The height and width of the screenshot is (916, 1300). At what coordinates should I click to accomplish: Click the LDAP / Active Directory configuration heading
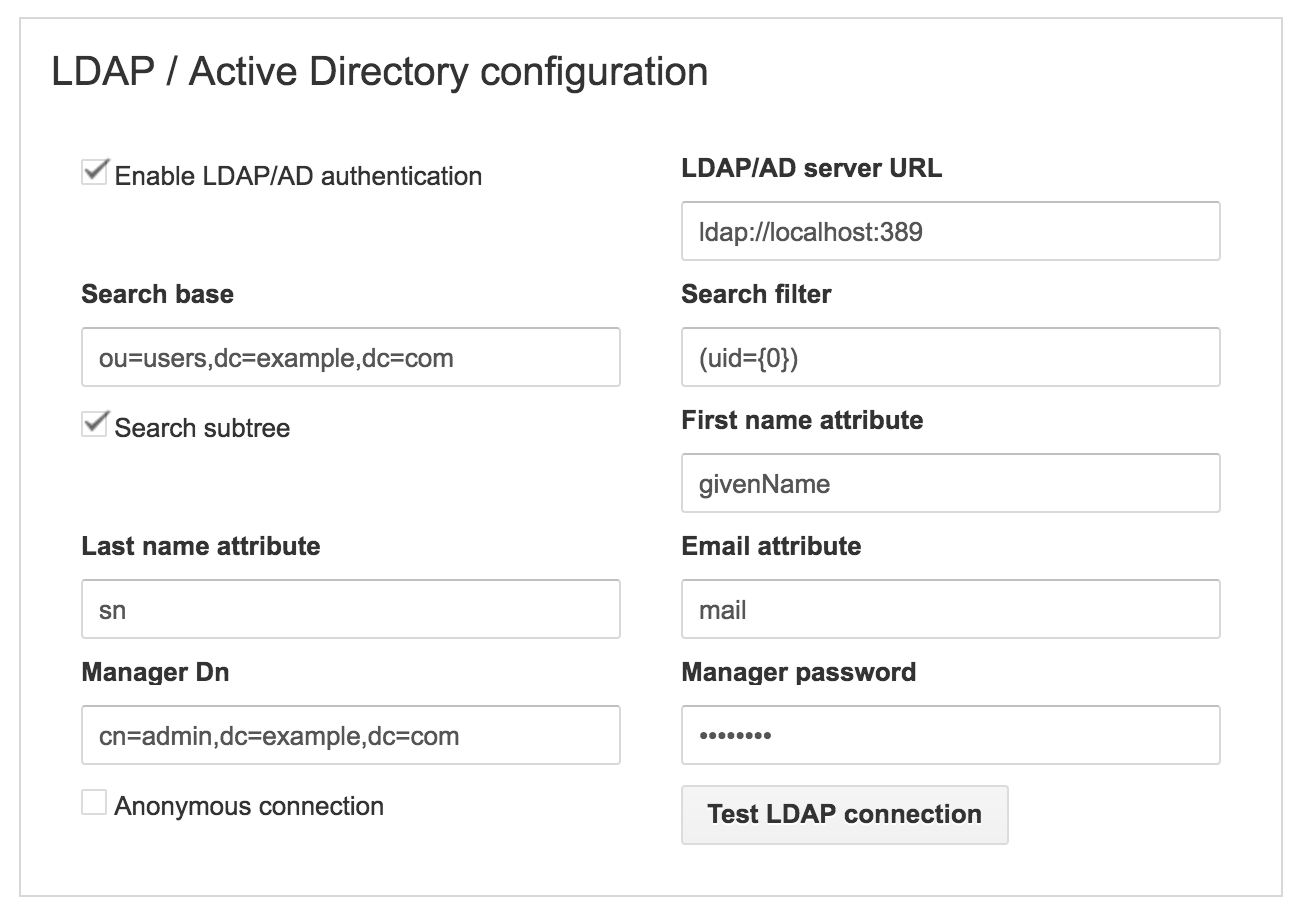tap(378, 70)
